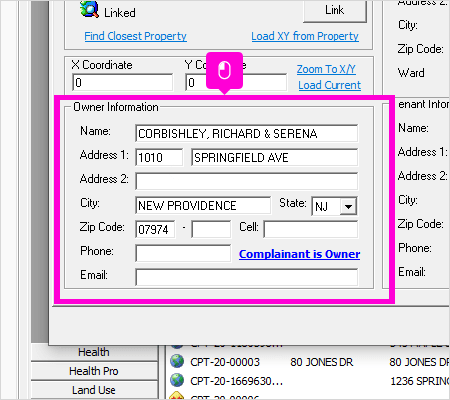Click Load XY from Property link
450x400 pixels.
pos(305,36)
